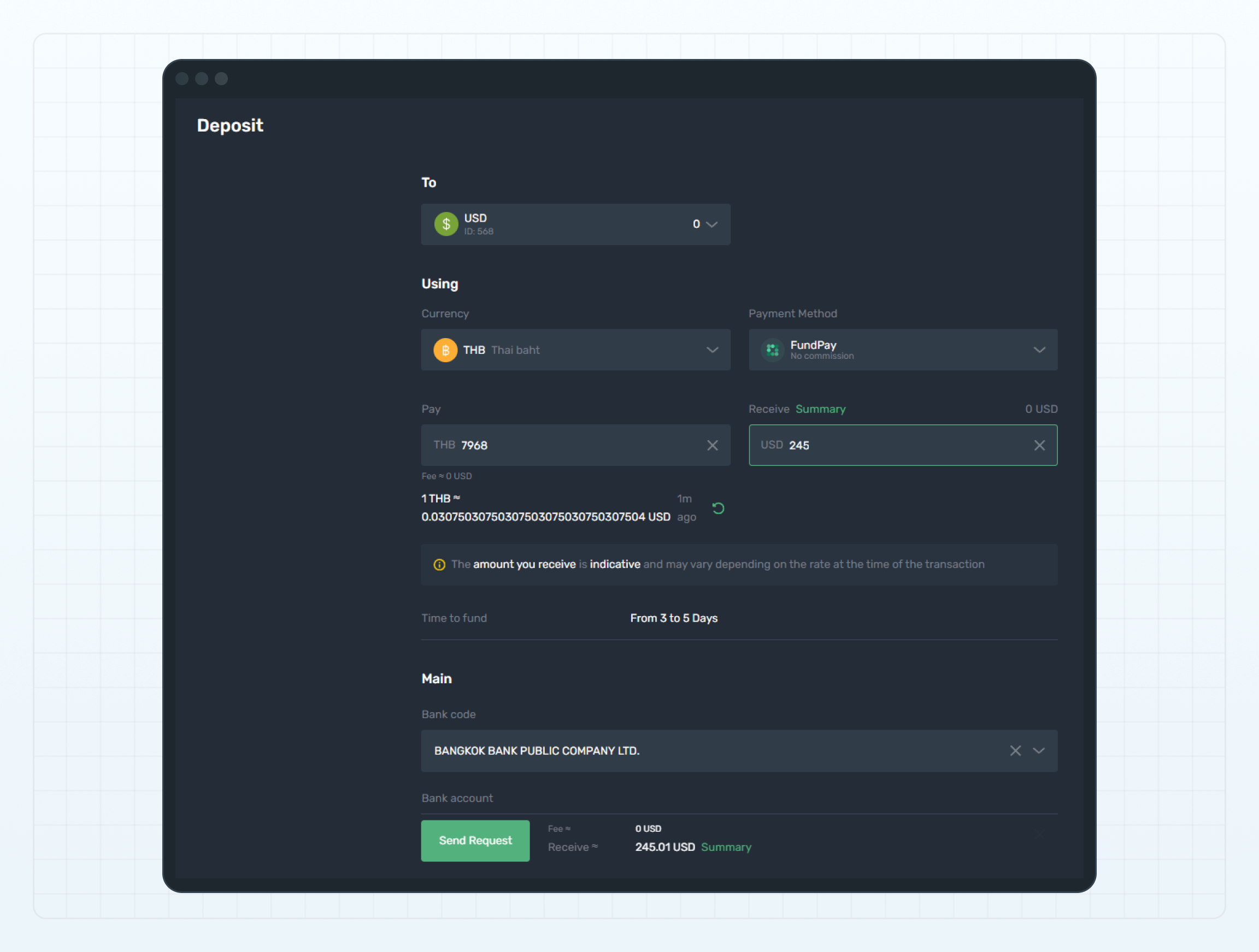Click the green USD dollar icon
The image size is (1259, 952).
(446, 224)
